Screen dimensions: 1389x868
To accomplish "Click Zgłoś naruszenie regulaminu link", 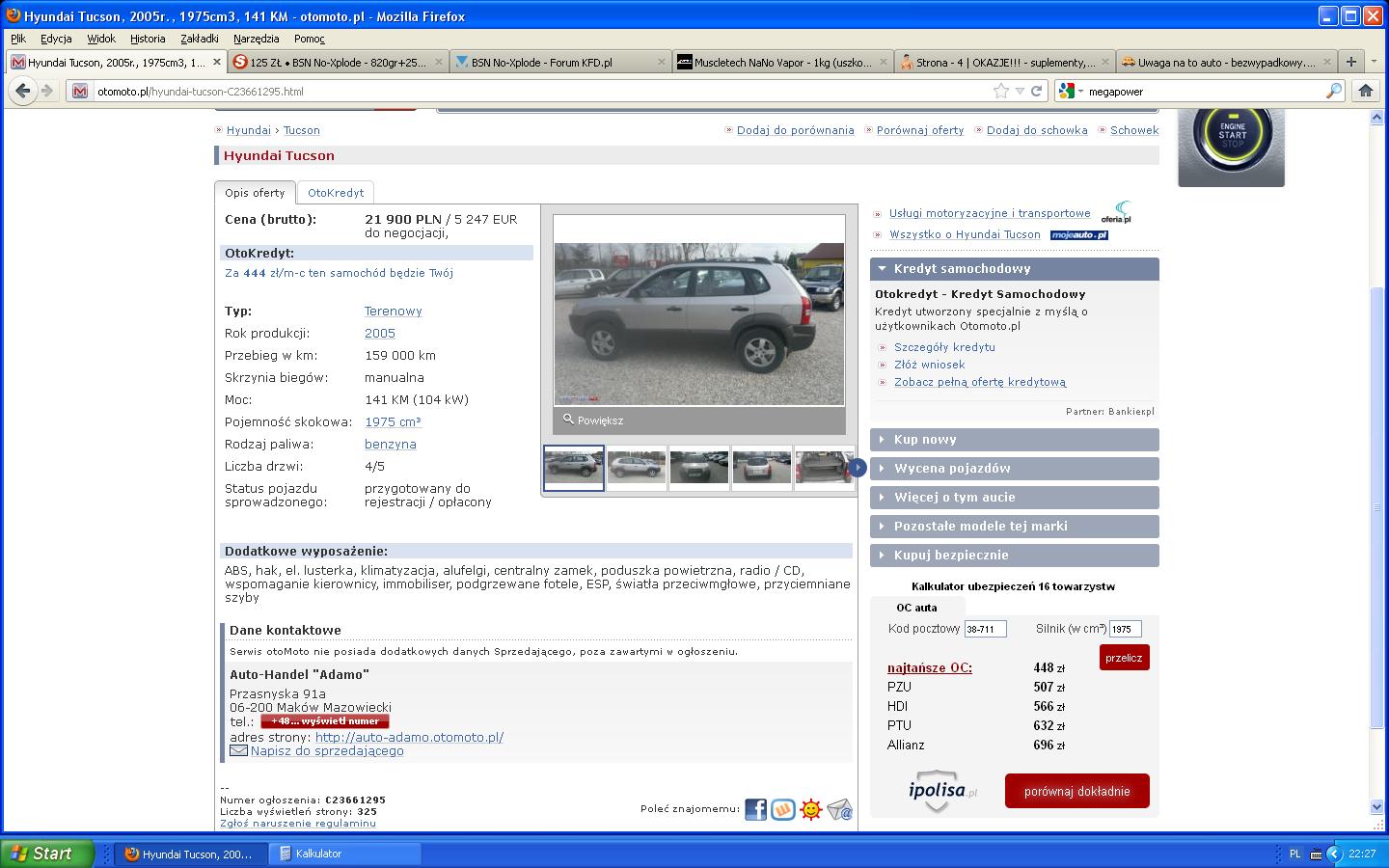I will (x=298, y=823).
